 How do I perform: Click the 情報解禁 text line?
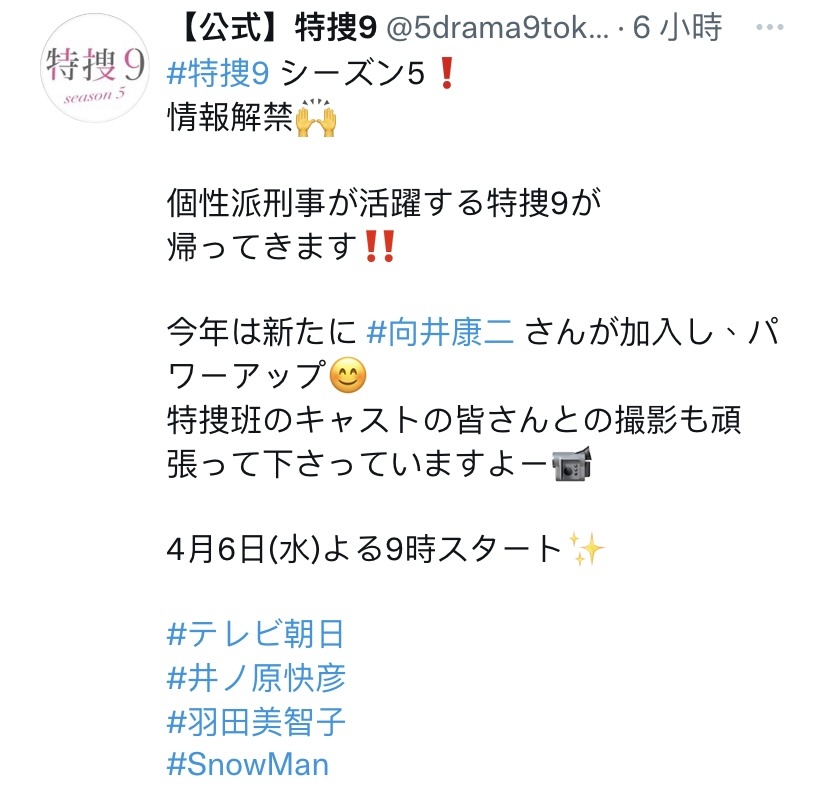point(230,117)
